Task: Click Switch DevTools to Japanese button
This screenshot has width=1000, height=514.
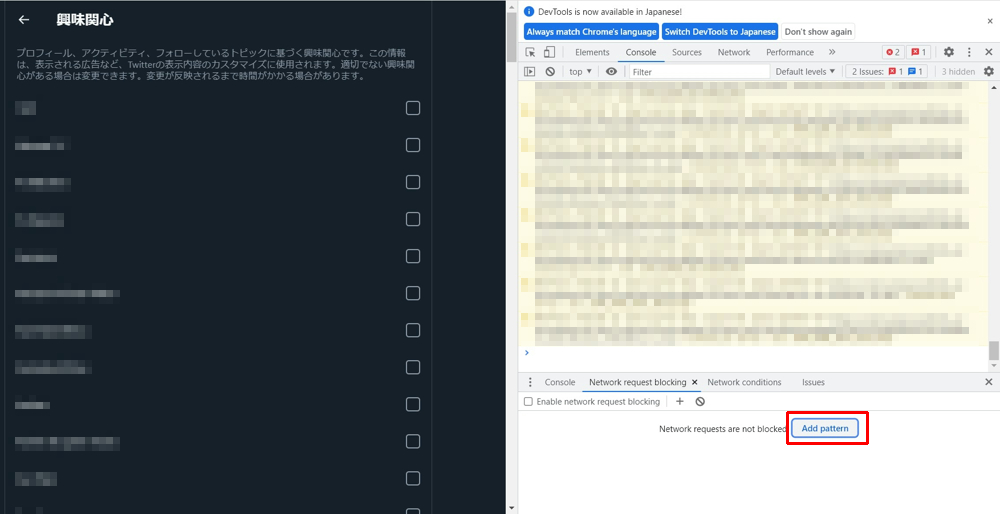Action: tap(720, 31)
